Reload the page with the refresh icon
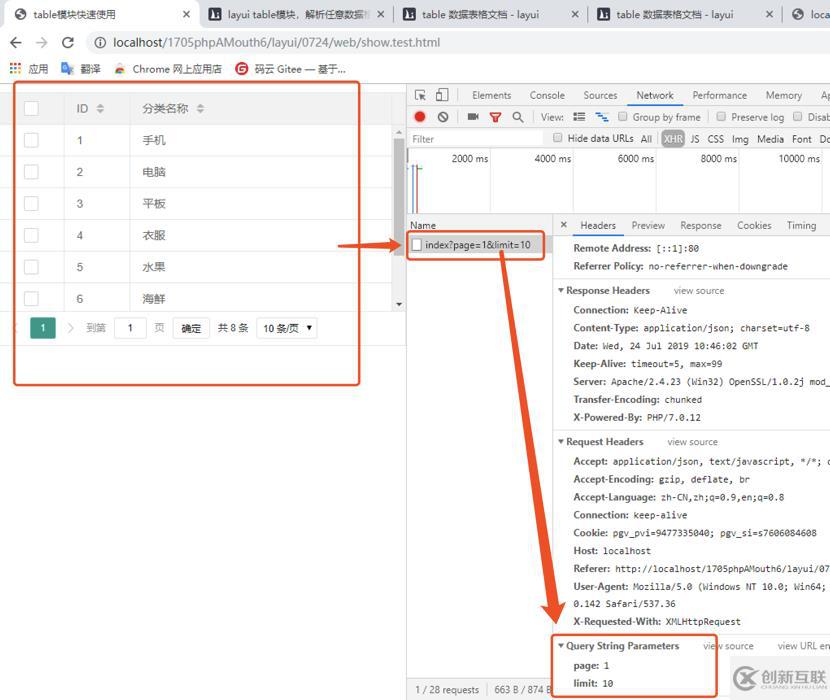This screenshot has width=830, height=700. point(67,42)
